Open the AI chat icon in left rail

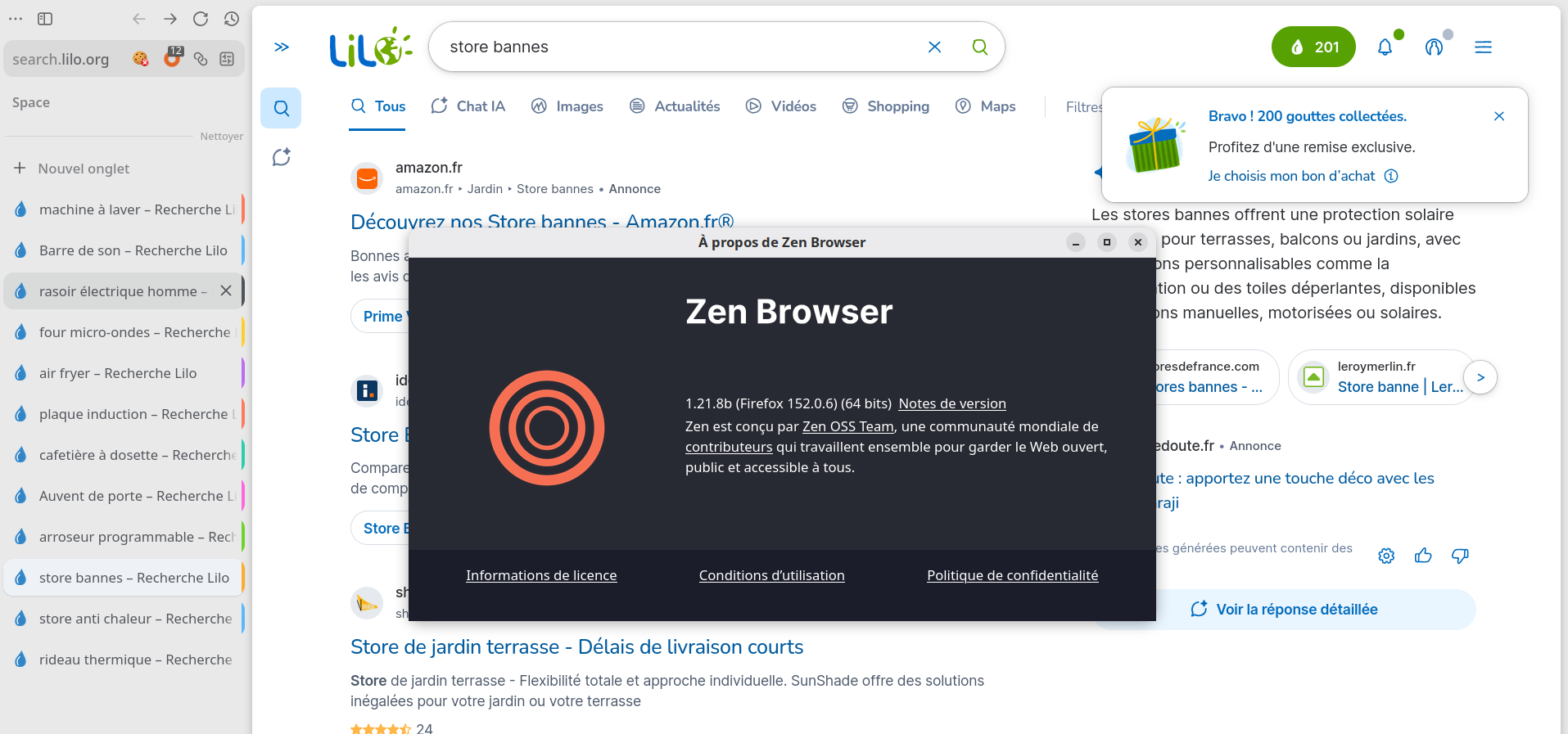281,157
